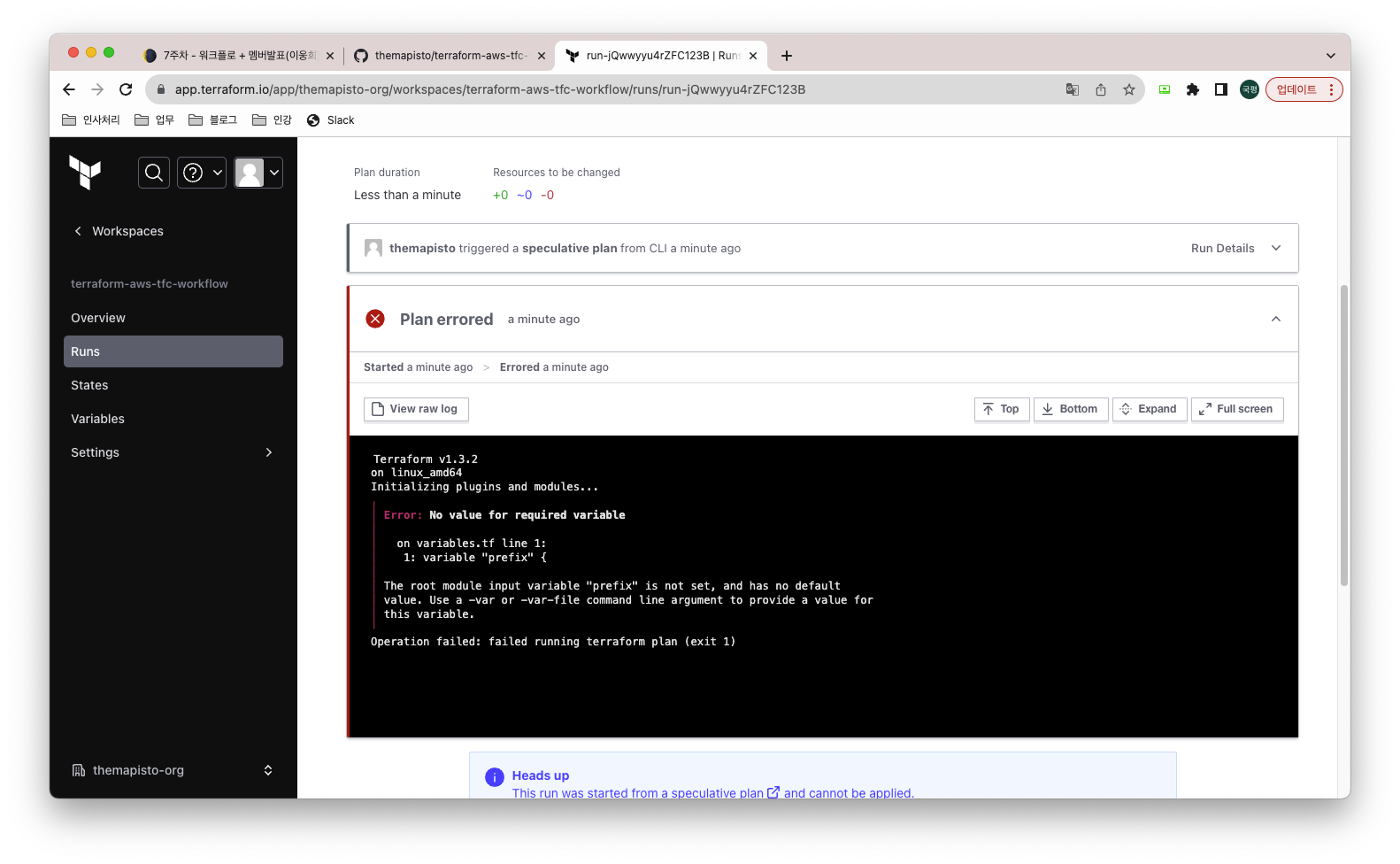Open 블로그 bookmark folder
1400x864 pixels.
click(x=213, y=120)
